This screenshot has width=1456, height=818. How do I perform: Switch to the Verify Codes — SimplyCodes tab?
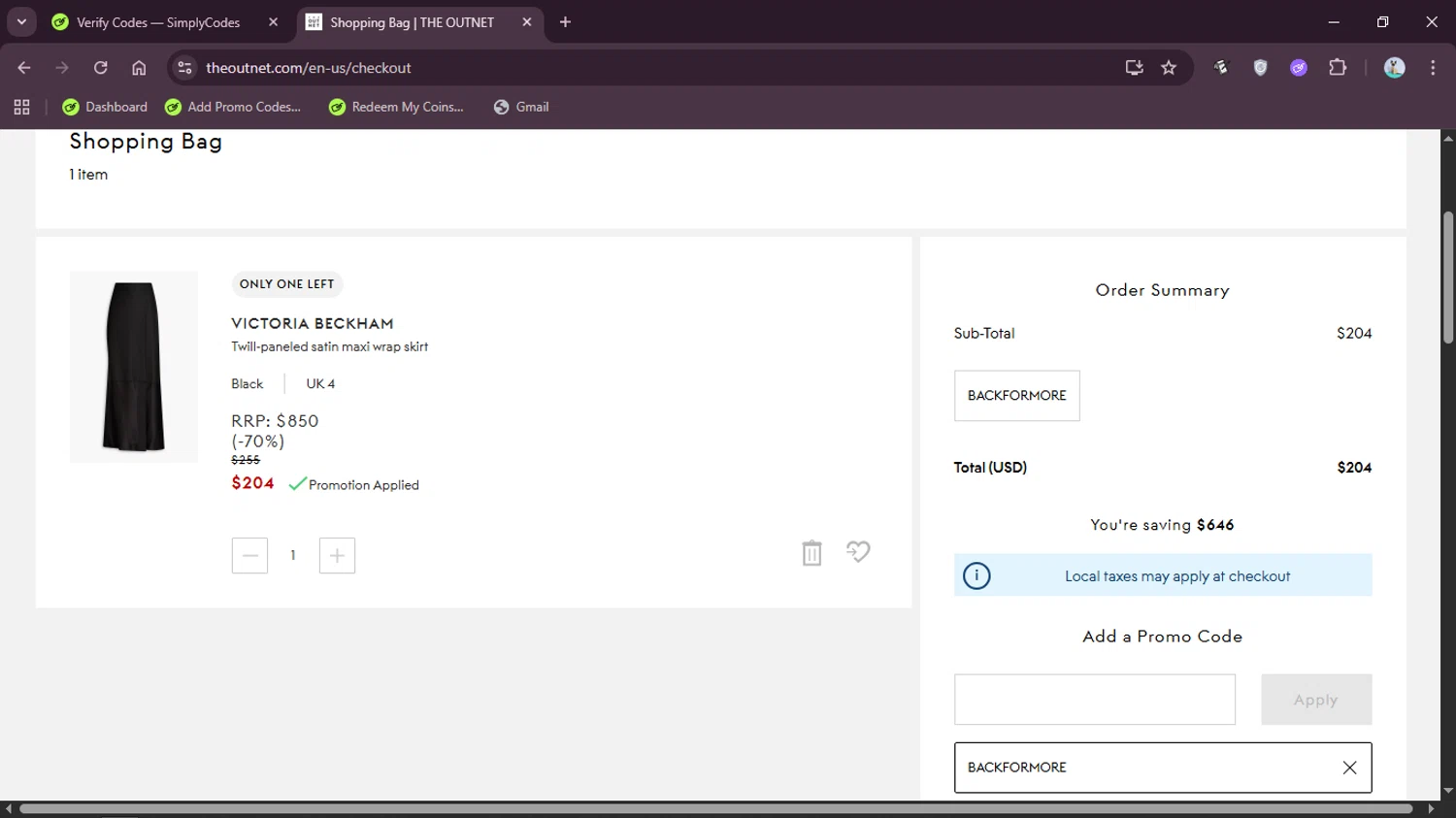[158, 22]
